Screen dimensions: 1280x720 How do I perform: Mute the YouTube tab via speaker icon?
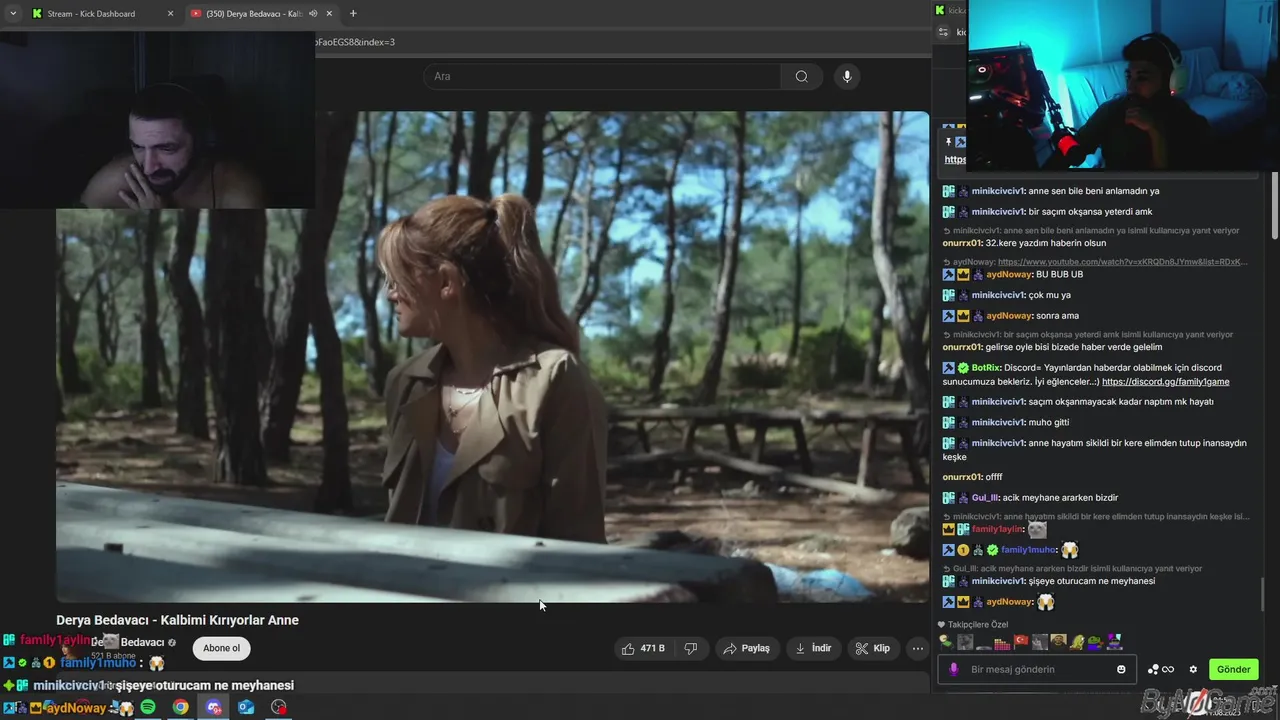[x=313, y=14]
